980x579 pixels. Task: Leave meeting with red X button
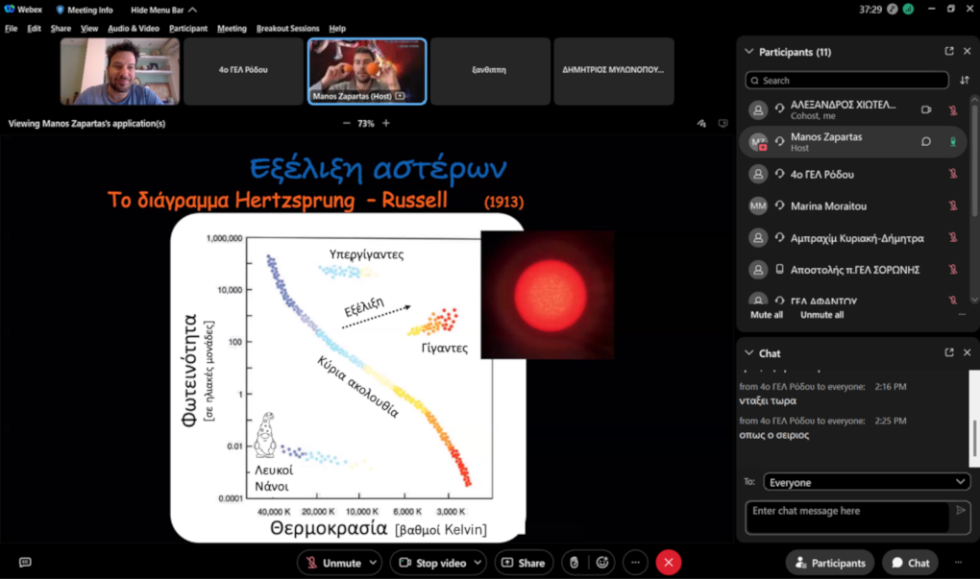pos(668,563)
